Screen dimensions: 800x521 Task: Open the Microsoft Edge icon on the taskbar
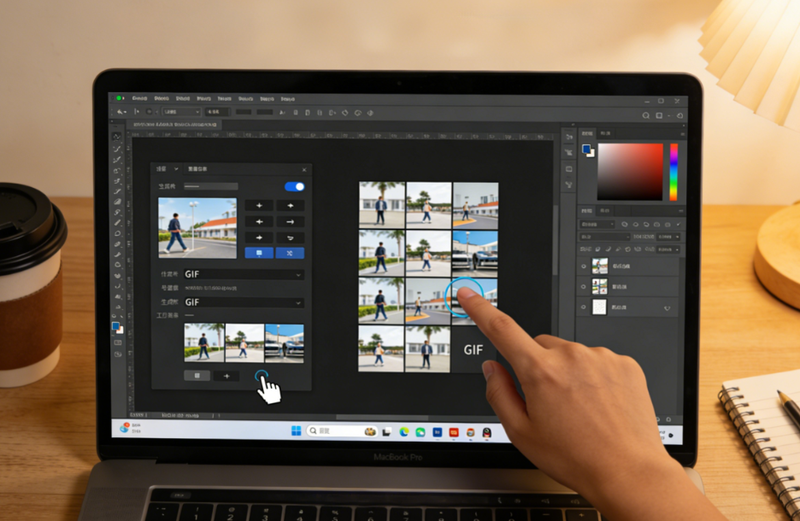[404, 432]
